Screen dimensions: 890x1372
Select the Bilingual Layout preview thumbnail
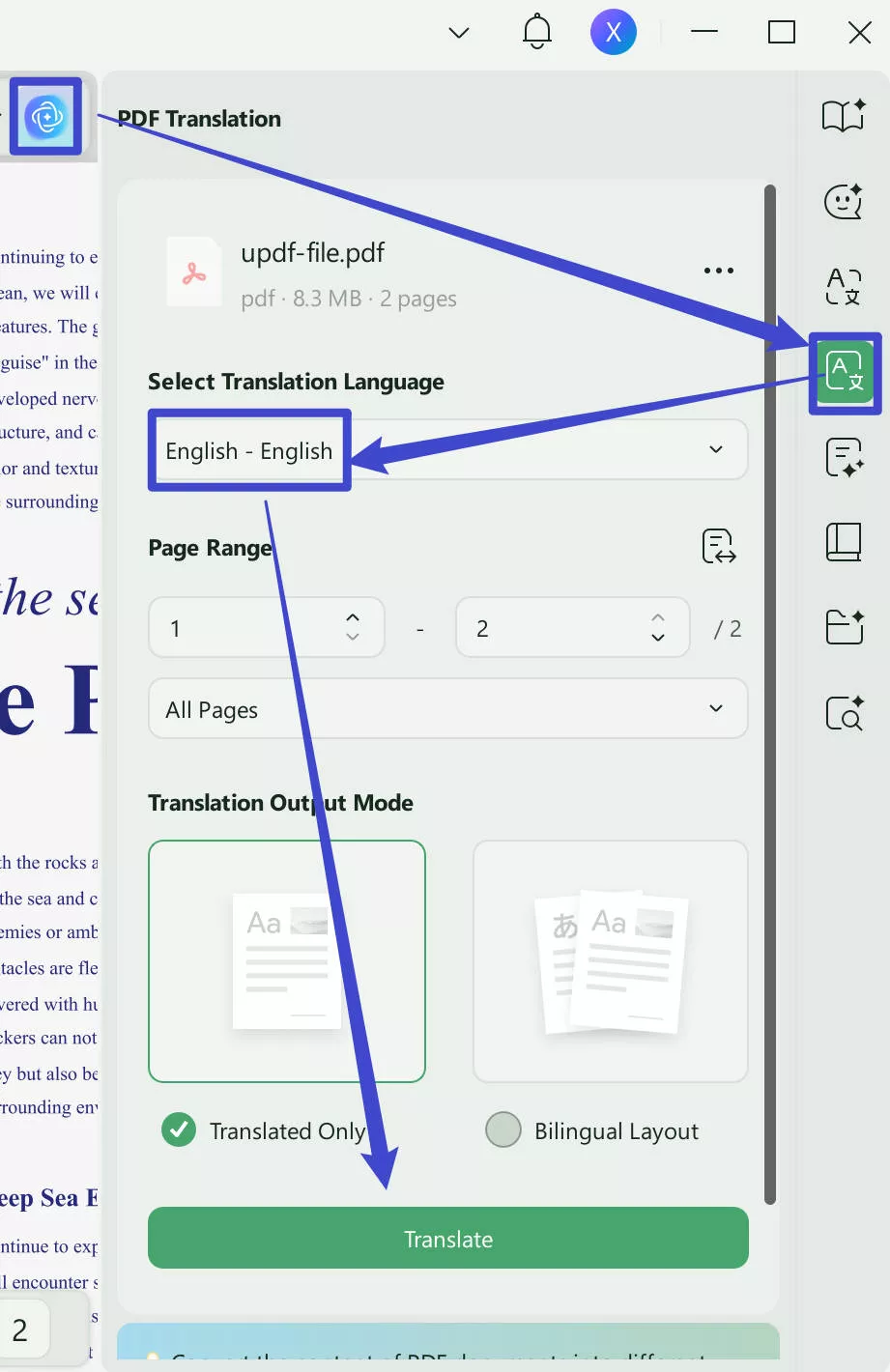coord(609,961)
